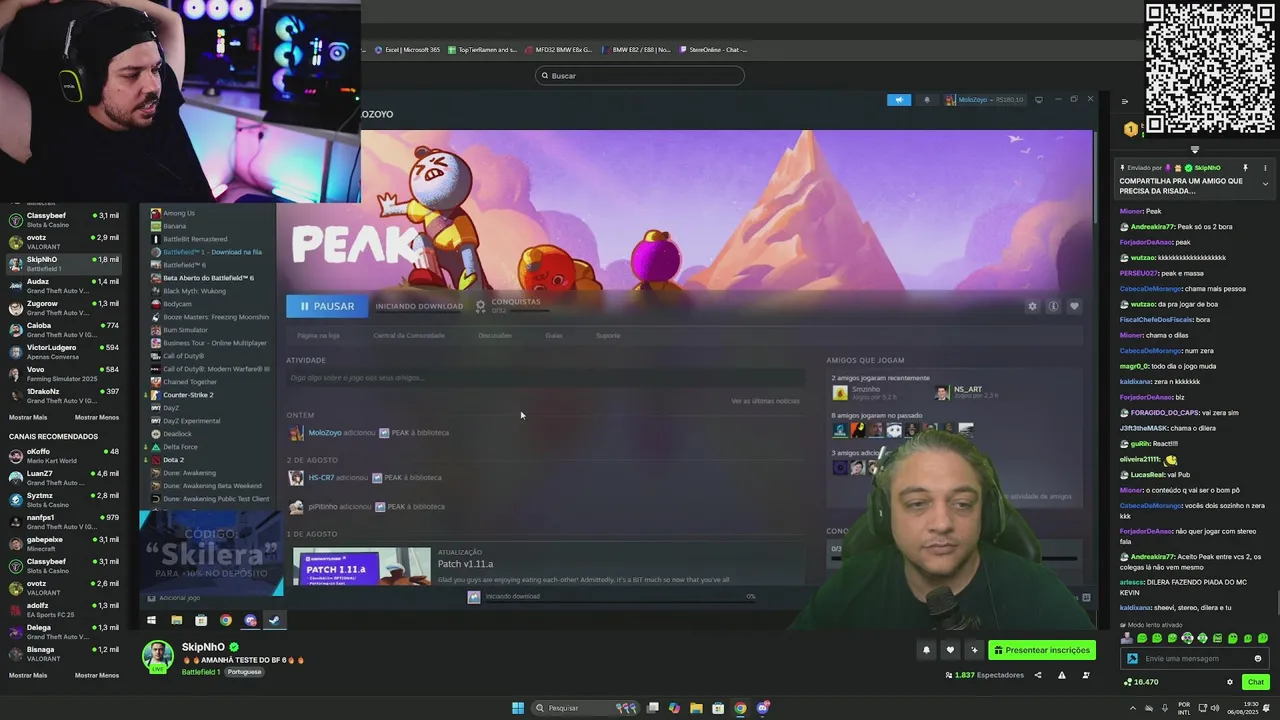Click Steam icon in streamed taskbar
The width and height of the screenshot is (1280, 720).
coord(274,620)
